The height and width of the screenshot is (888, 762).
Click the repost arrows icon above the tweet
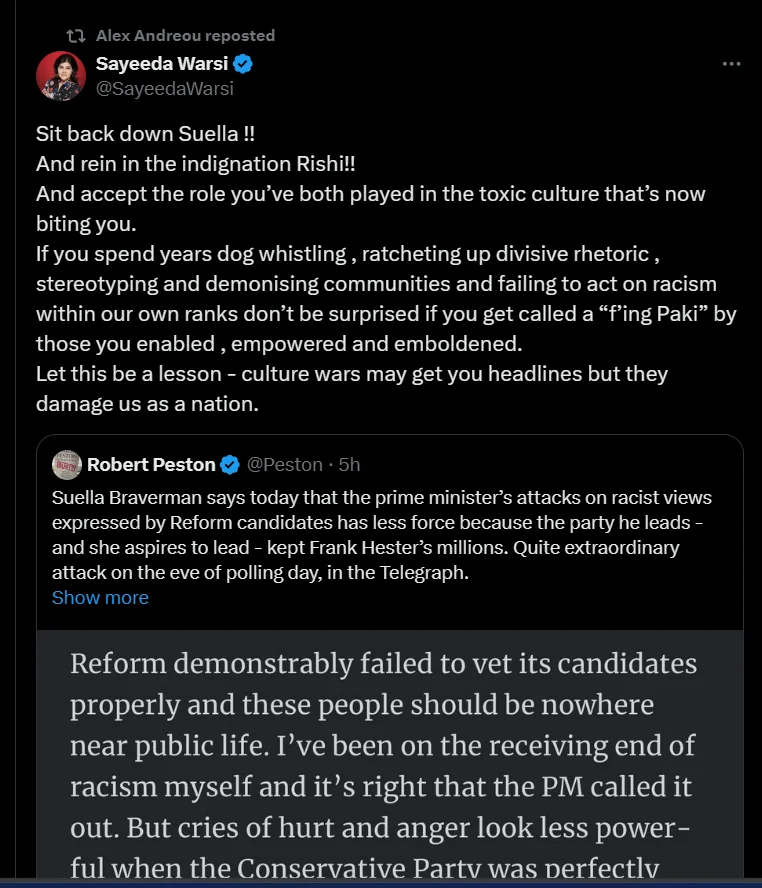tap(75, 36)
